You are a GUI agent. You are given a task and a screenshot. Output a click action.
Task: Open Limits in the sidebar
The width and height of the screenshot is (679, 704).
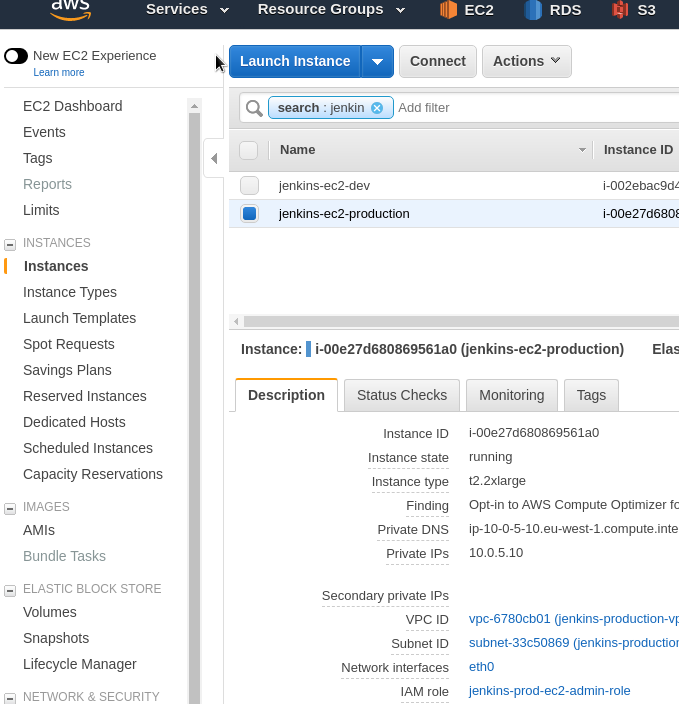point(41,211)
